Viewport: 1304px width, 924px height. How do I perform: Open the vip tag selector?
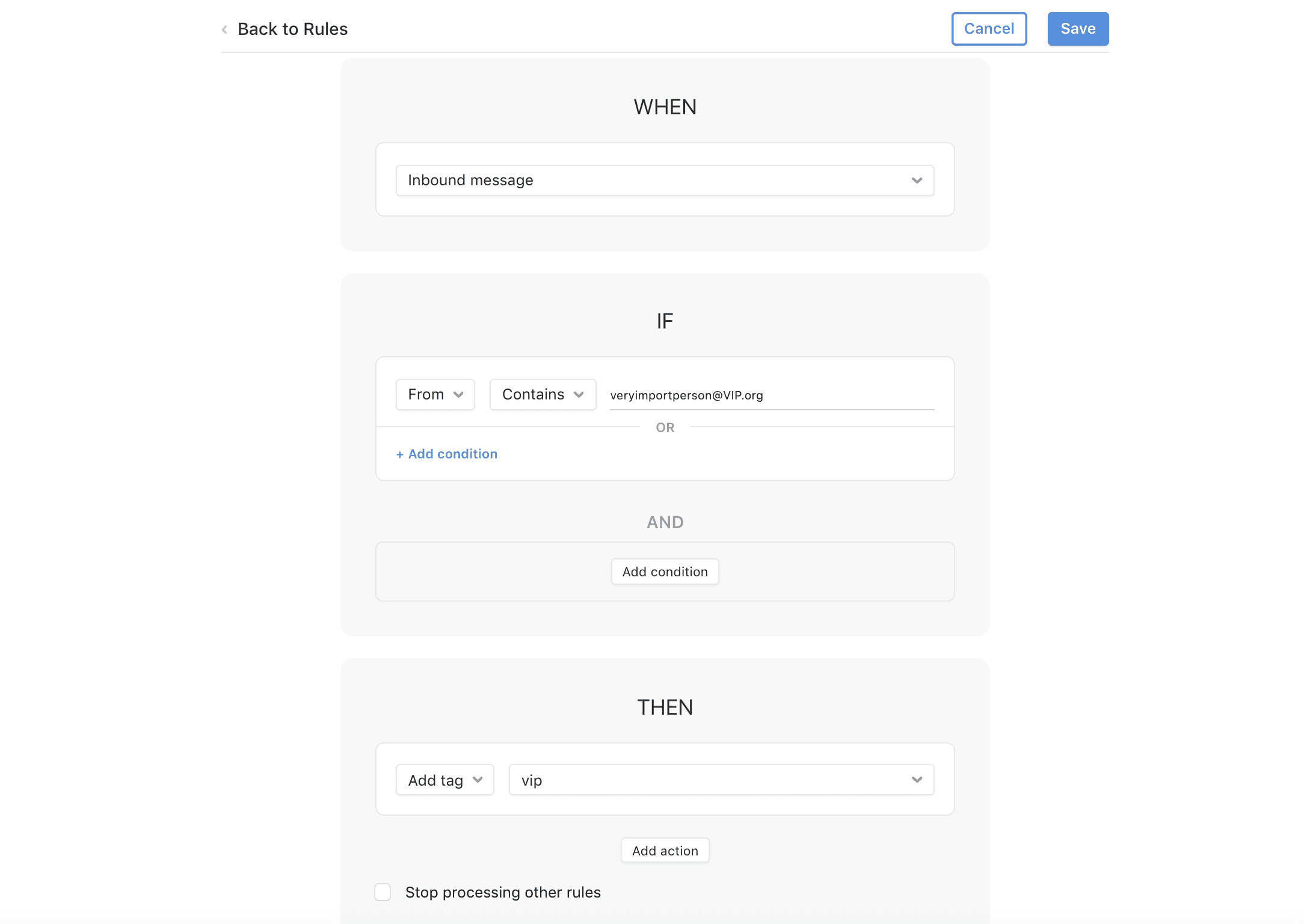(721, 780)
